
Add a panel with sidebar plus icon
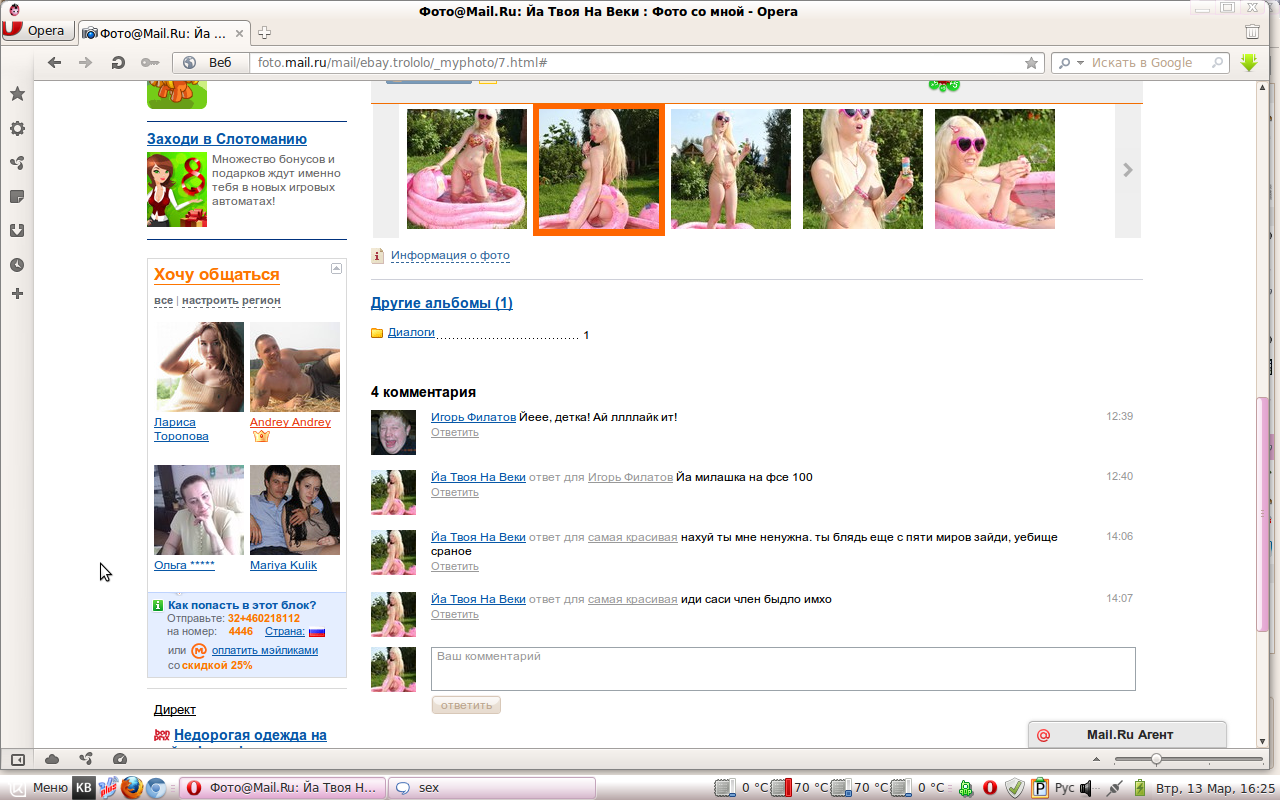point(17,294)
